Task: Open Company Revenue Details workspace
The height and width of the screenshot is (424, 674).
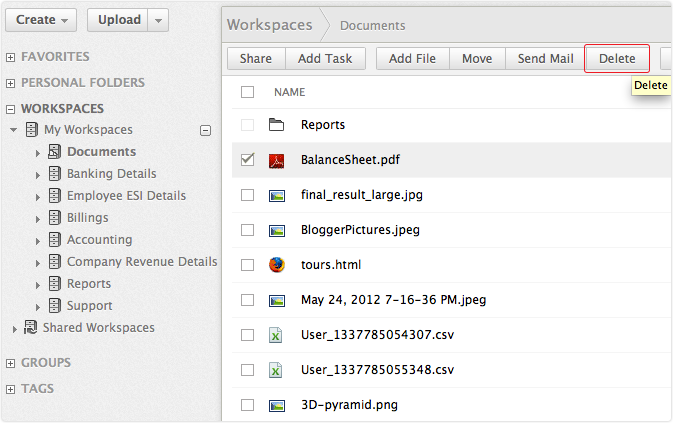Action: coord(142,261)
